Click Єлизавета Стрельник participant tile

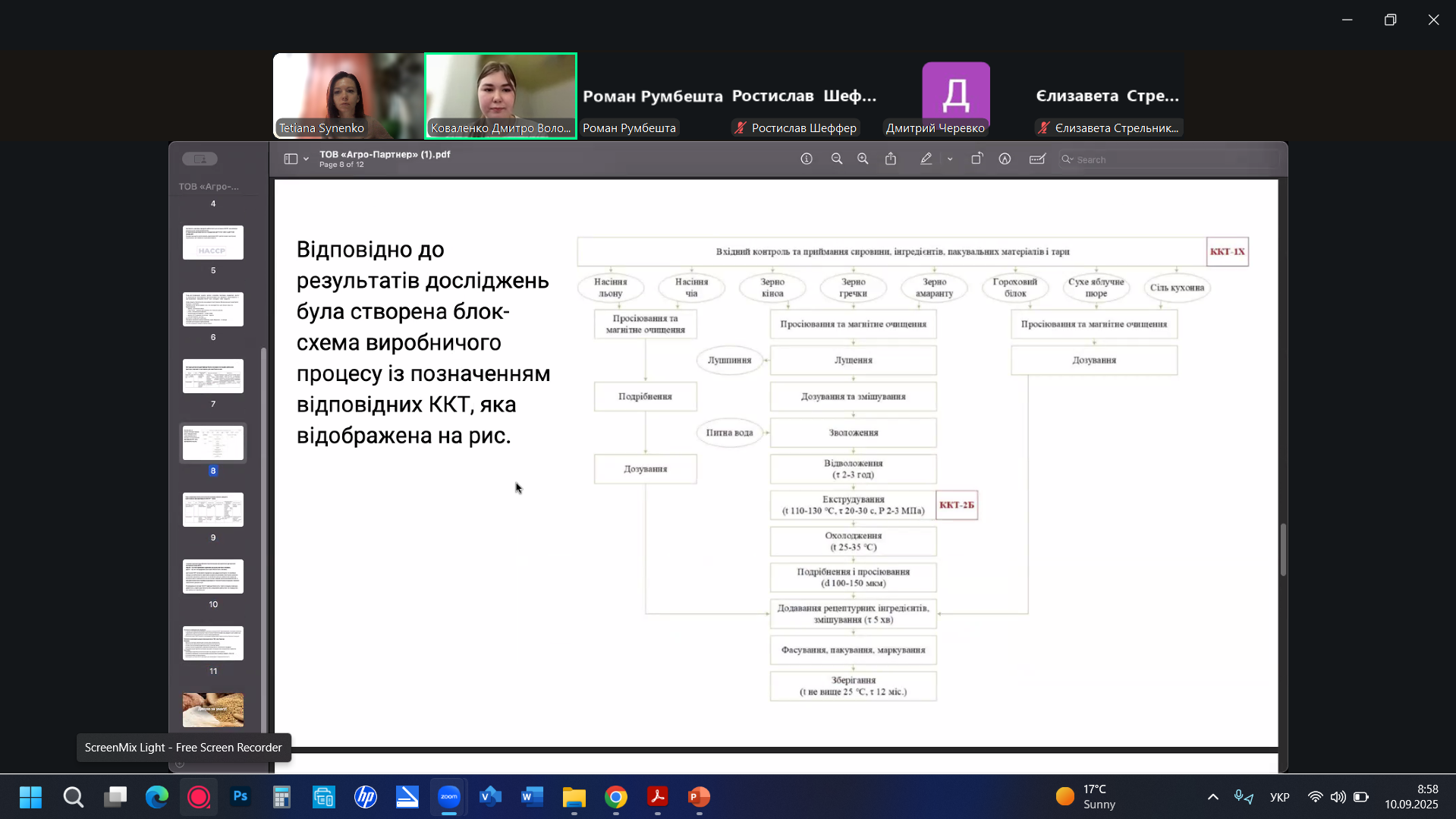coord(1108,96)
